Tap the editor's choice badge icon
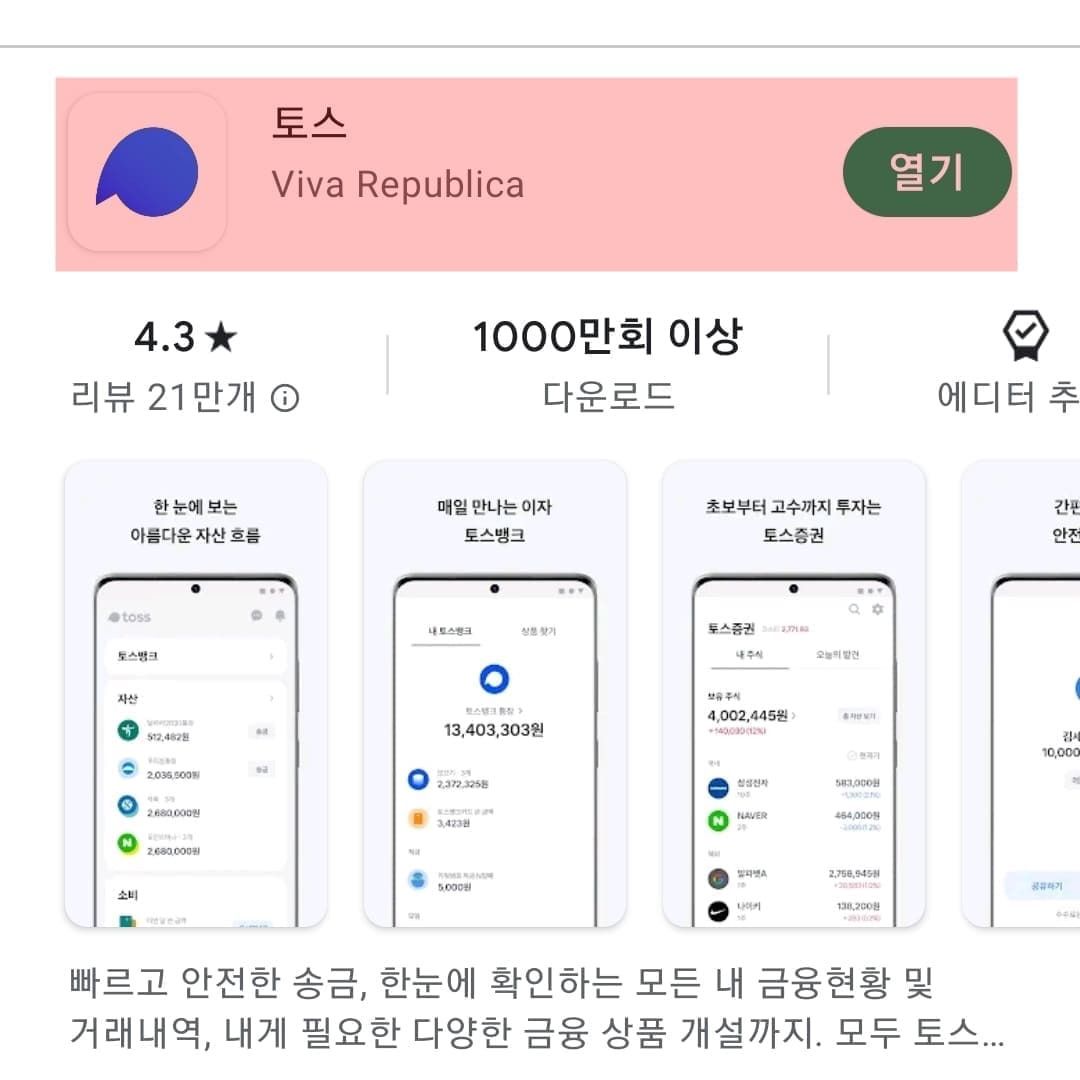 point(1025,335)
